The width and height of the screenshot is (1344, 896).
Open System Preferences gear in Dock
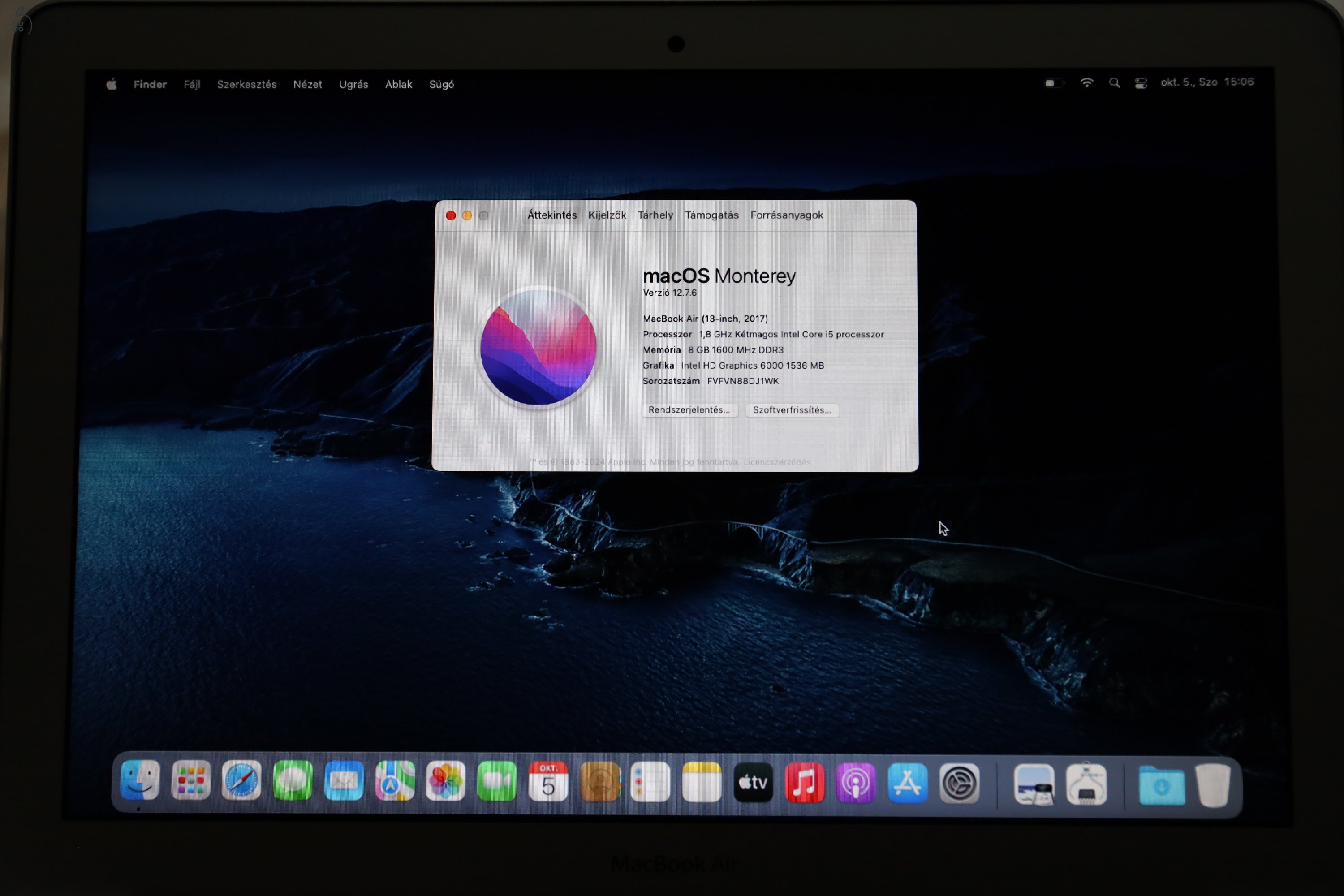pyautogui.click(x=960, y=784)
